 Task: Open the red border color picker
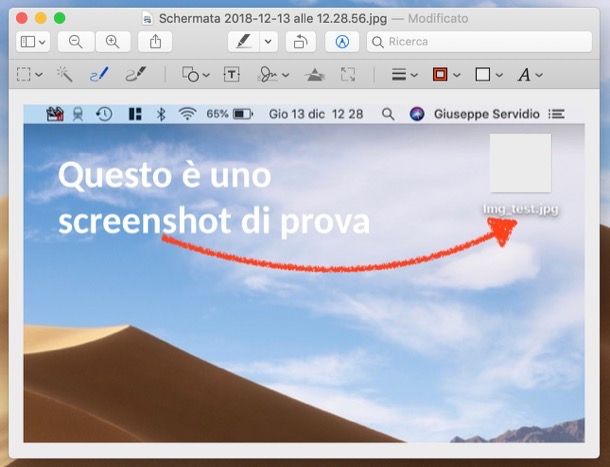[446, 74]
